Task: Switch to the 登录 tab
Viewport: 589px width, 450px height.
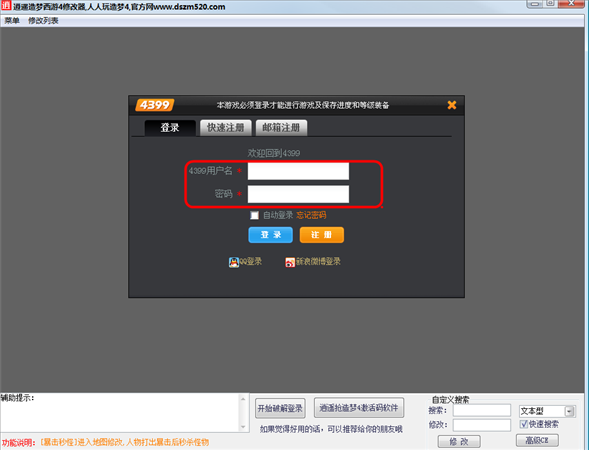Action: (170, 128)
